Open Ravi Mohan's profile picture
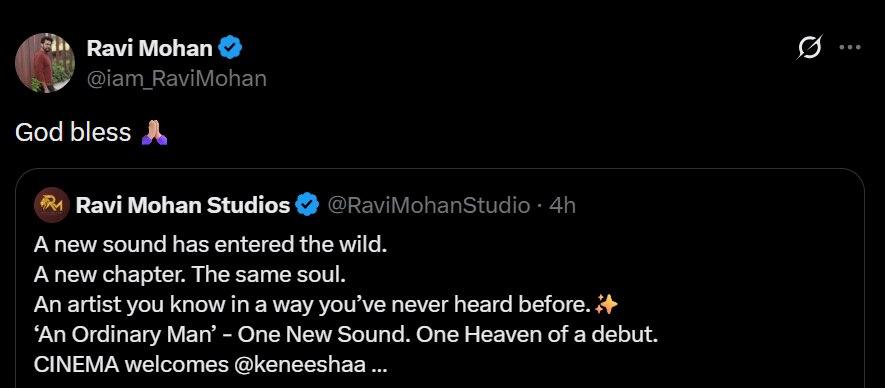This screenshot has width=885, height=388. coord(45,63)
